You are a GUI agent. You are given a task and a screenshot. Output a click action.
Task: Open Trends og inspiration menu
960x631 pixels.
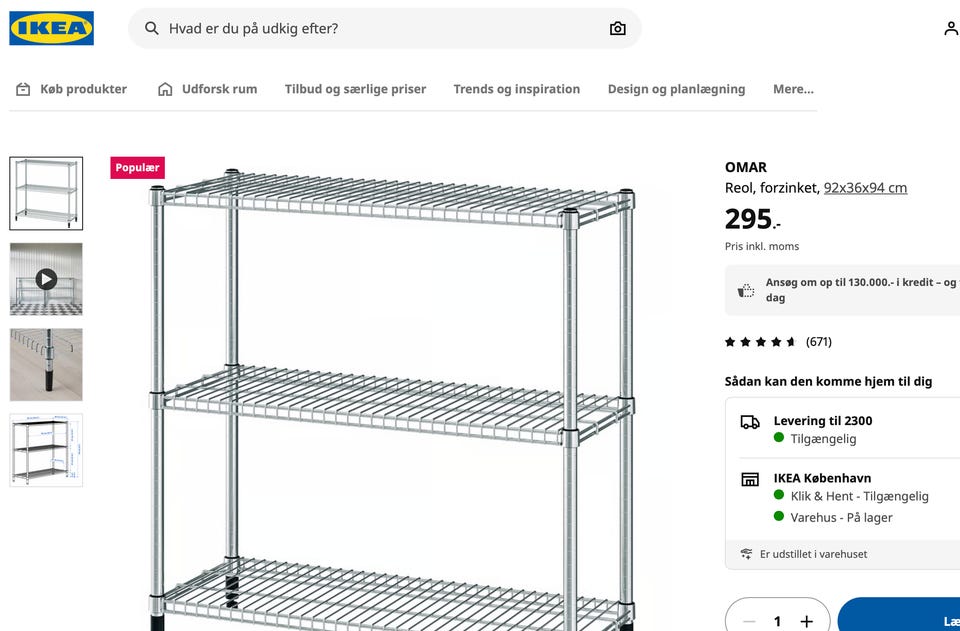[516, 89]
